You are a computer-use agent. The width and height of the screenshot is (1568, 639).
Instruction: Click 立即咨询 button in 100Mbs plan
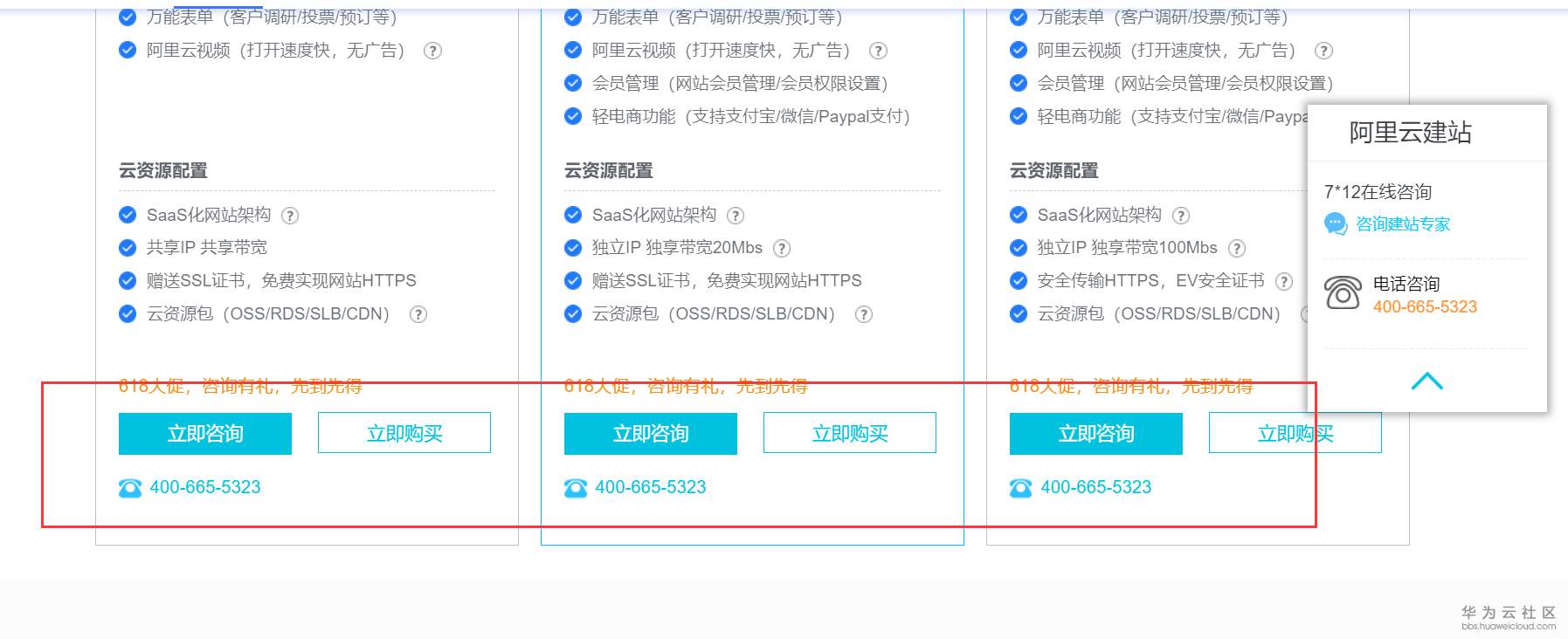(x=1096, y=434)
